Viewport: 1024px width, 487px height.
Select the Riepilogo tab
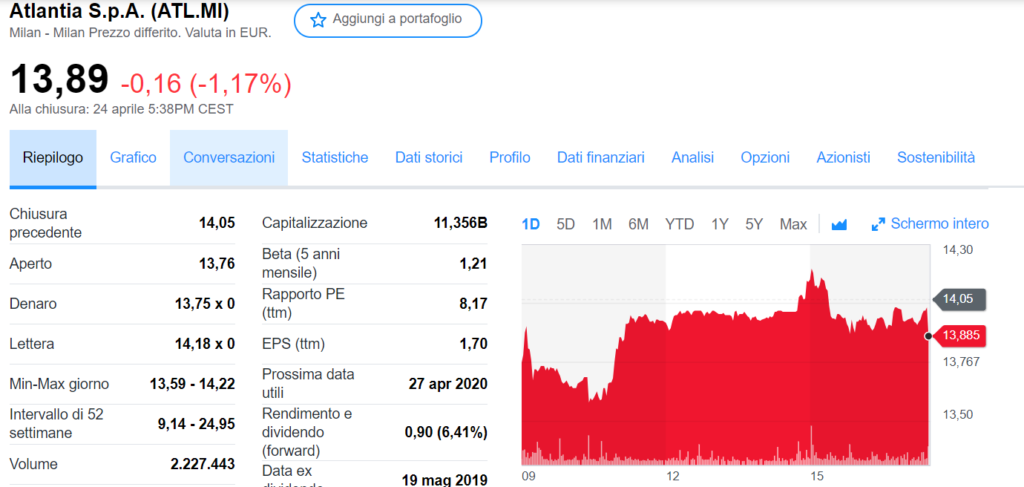pos(53,159)
